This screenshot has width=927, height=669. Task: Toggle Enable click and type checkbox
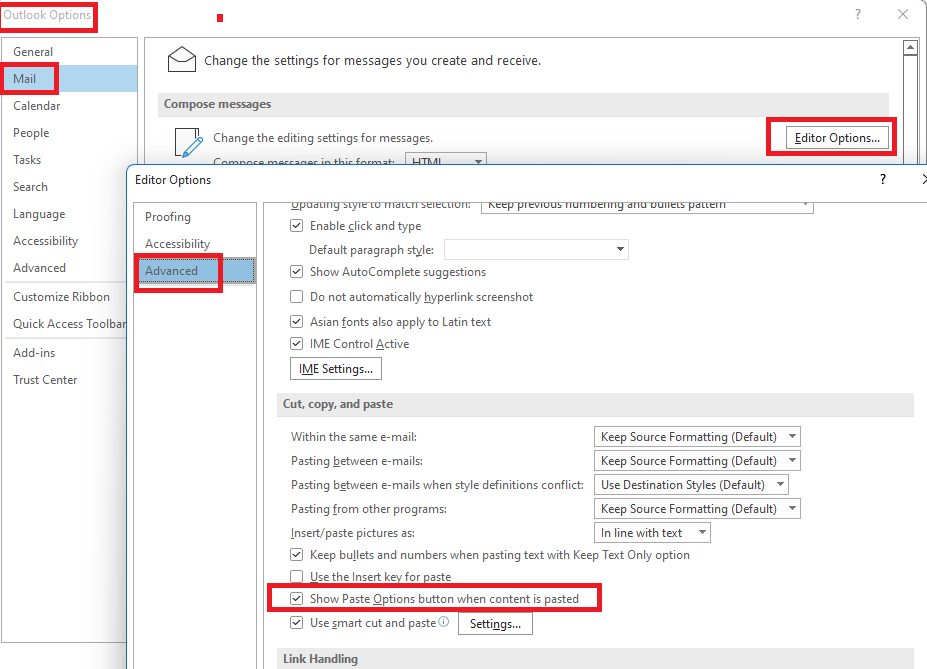click(x=297, y=226)
